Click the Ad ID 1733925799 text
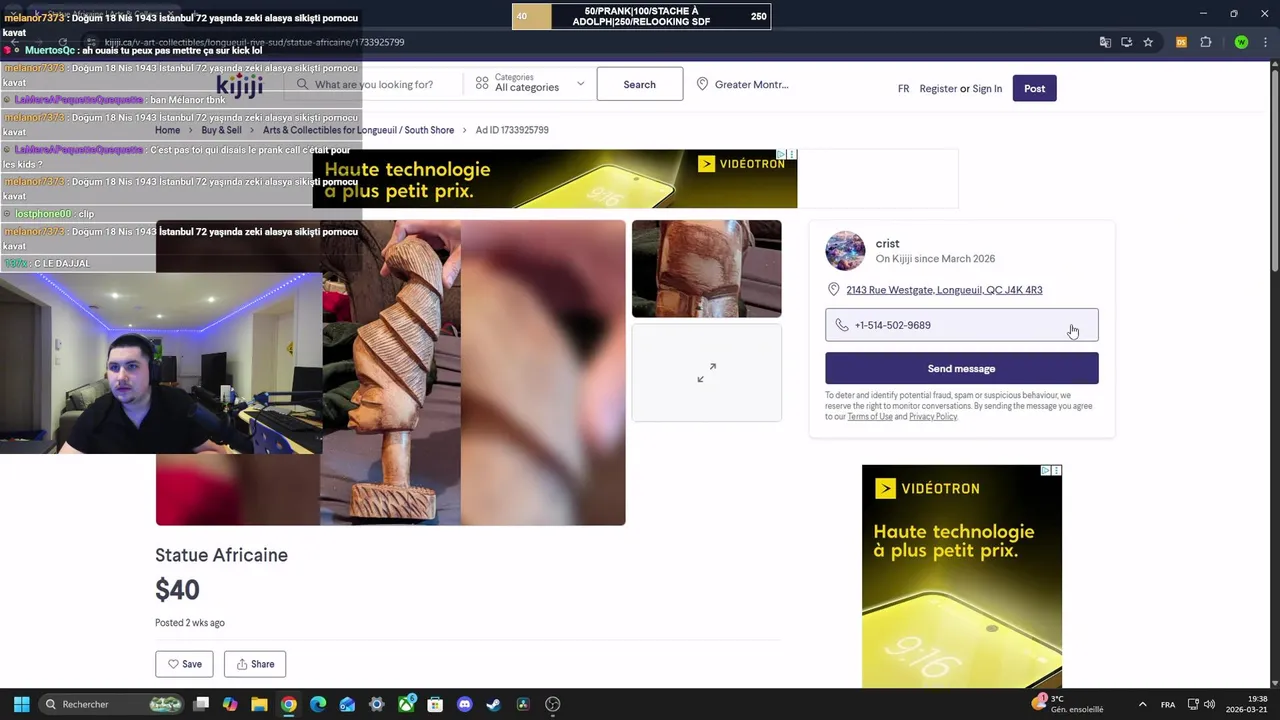The image size is (1280, 720). [512, 130]
